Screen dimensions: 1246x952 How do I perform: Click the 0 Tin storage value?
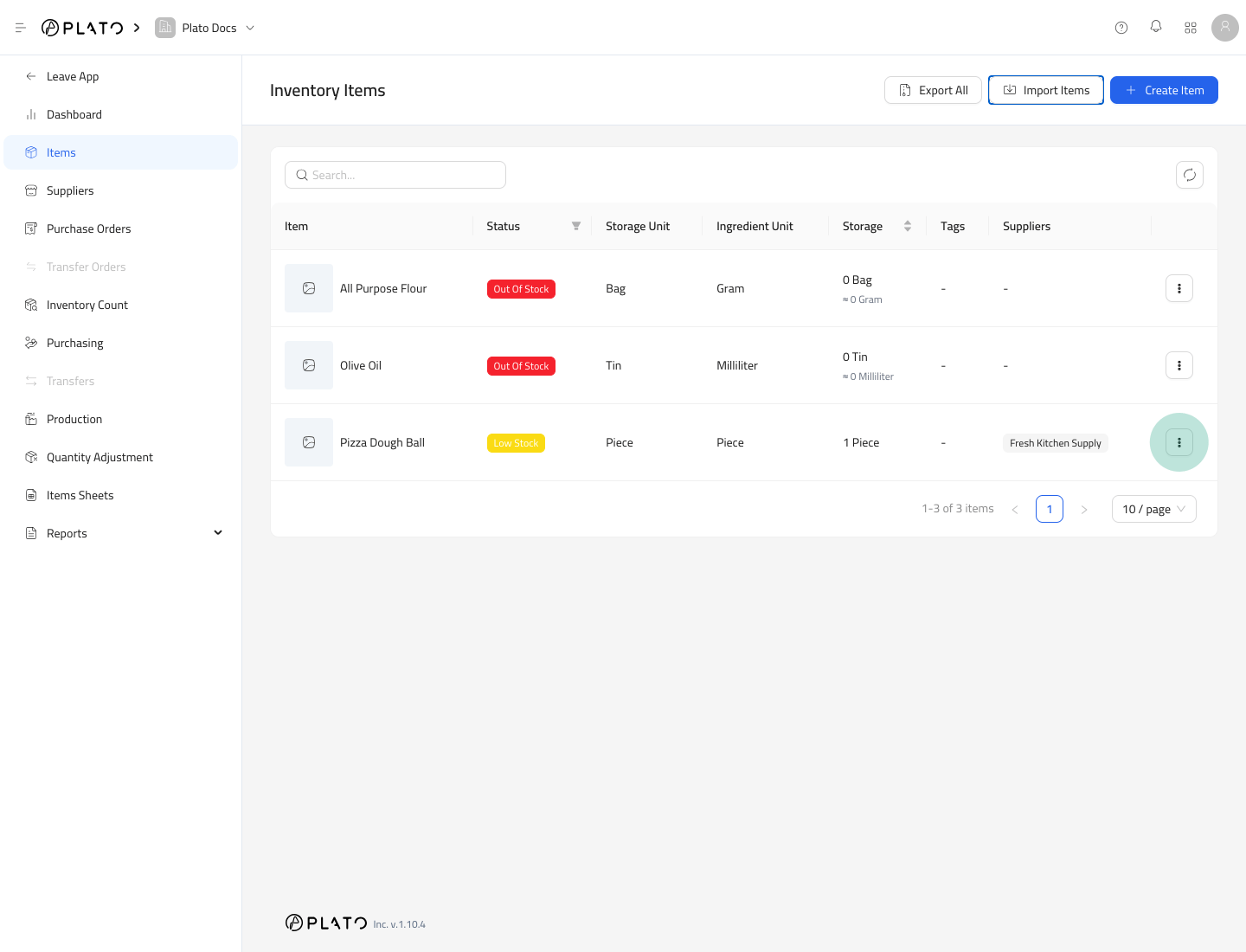point(855,357)
